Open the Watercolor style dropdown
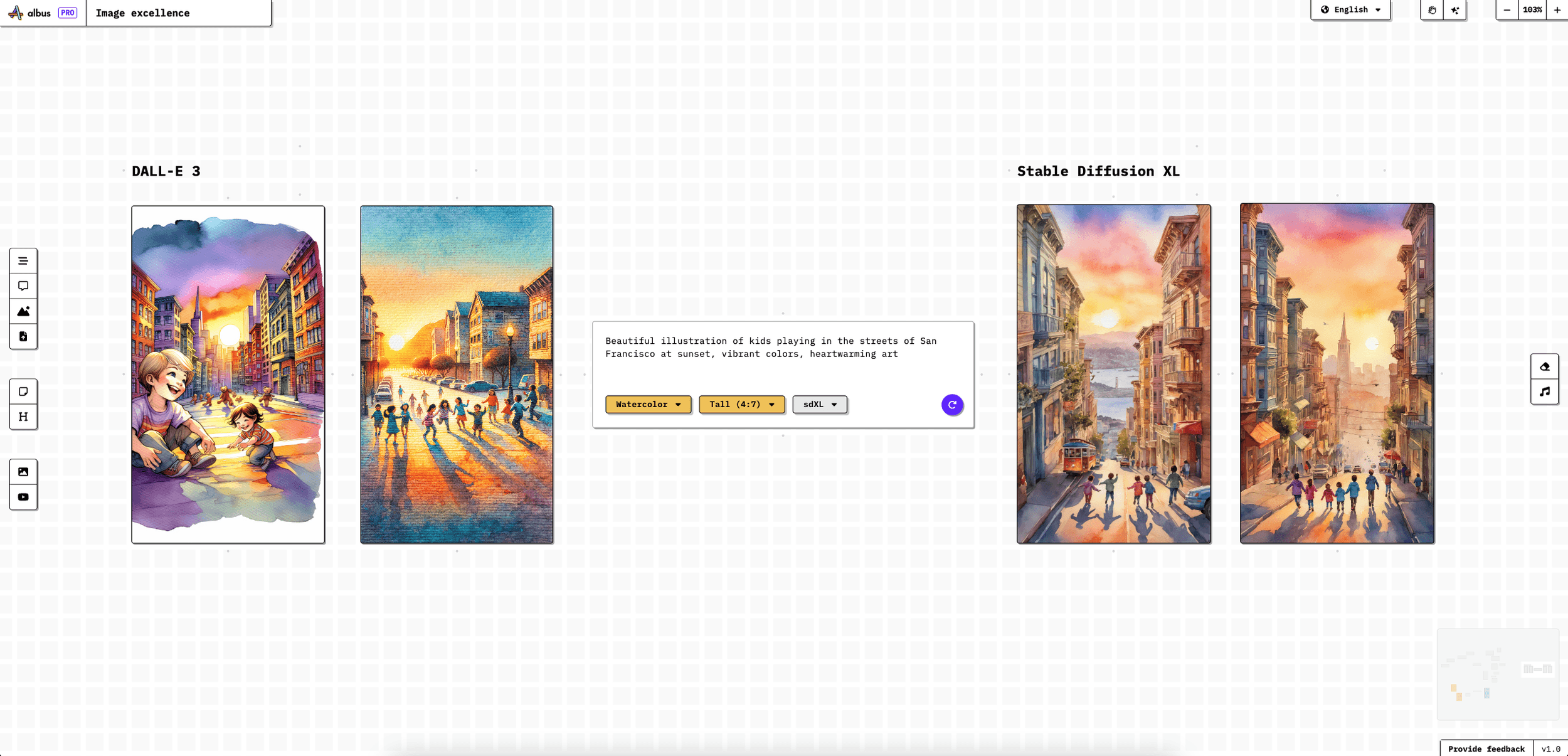The height and width of the screenshot is (756, 1568). (x=648, y=405)
